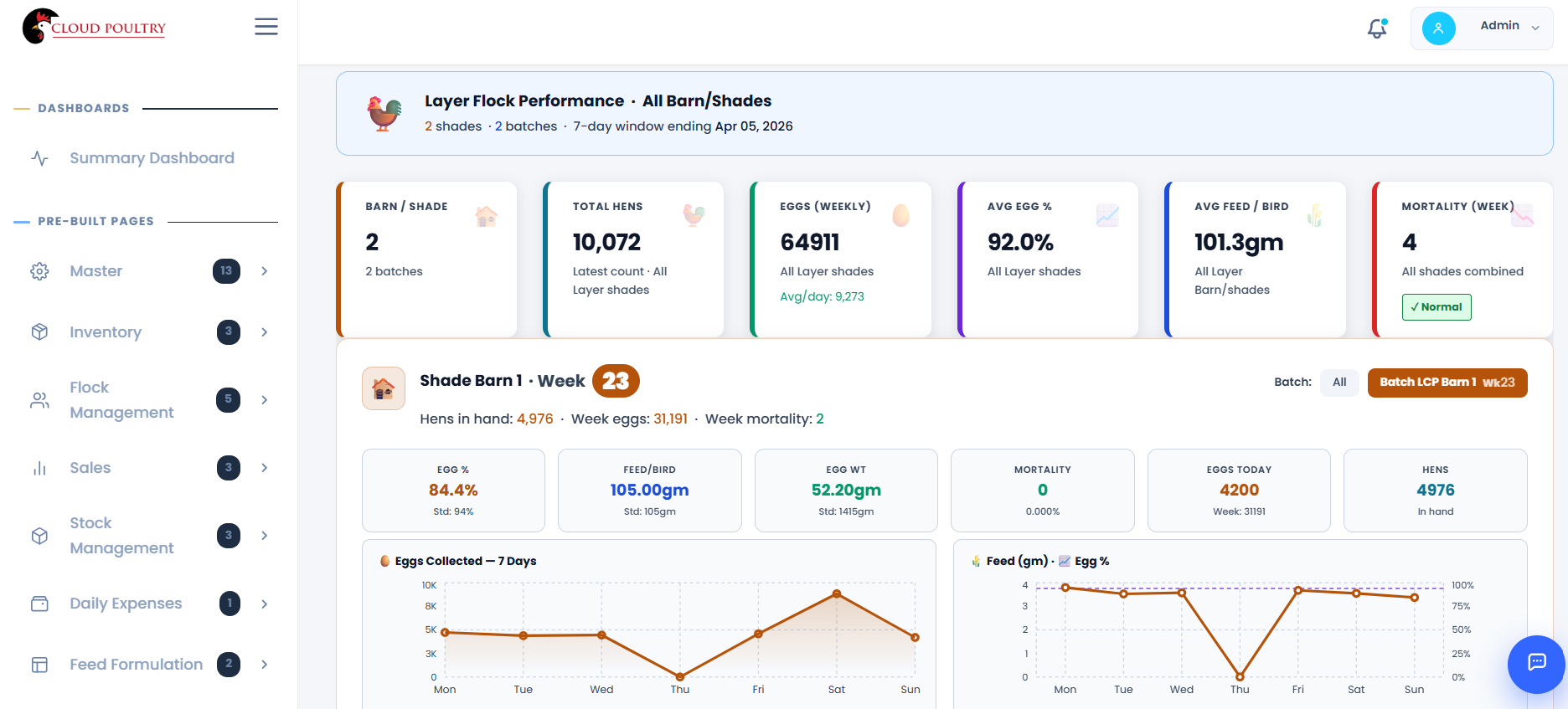Screen dimensions: 1568x709
Task: Click the Summary Dashboard pulse icon
Action: tap(39, 158)
